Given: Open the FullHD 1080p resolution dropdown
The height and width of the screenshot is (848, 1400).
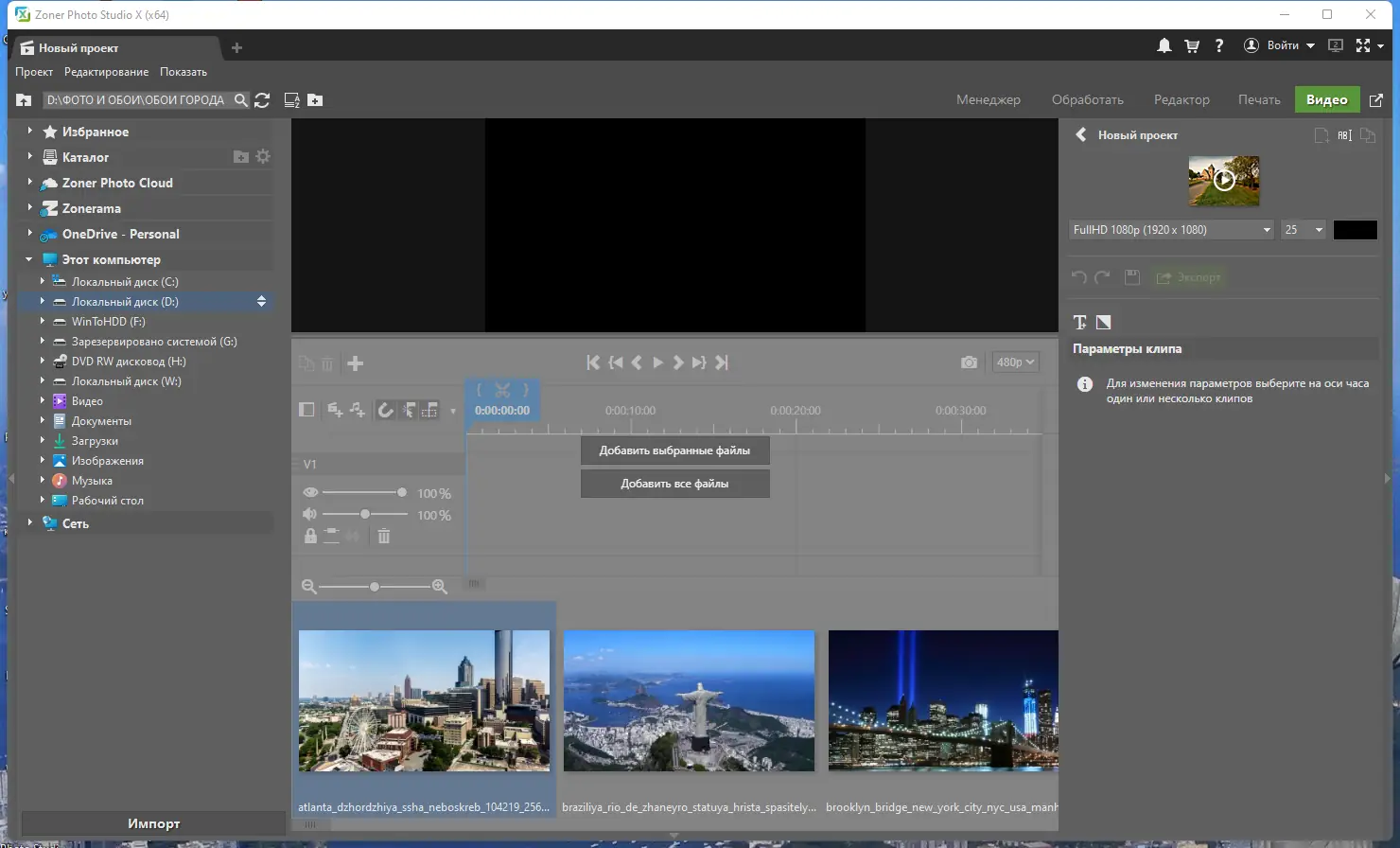Looking at the screenshot, I should 1171,230.
